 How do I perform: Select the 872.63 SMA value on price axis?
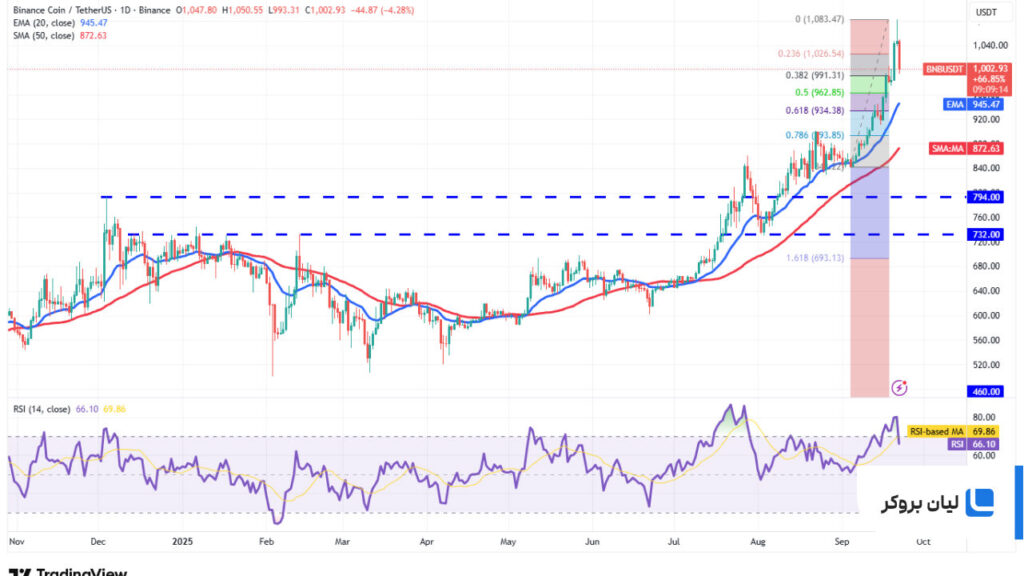coord(985,149)
